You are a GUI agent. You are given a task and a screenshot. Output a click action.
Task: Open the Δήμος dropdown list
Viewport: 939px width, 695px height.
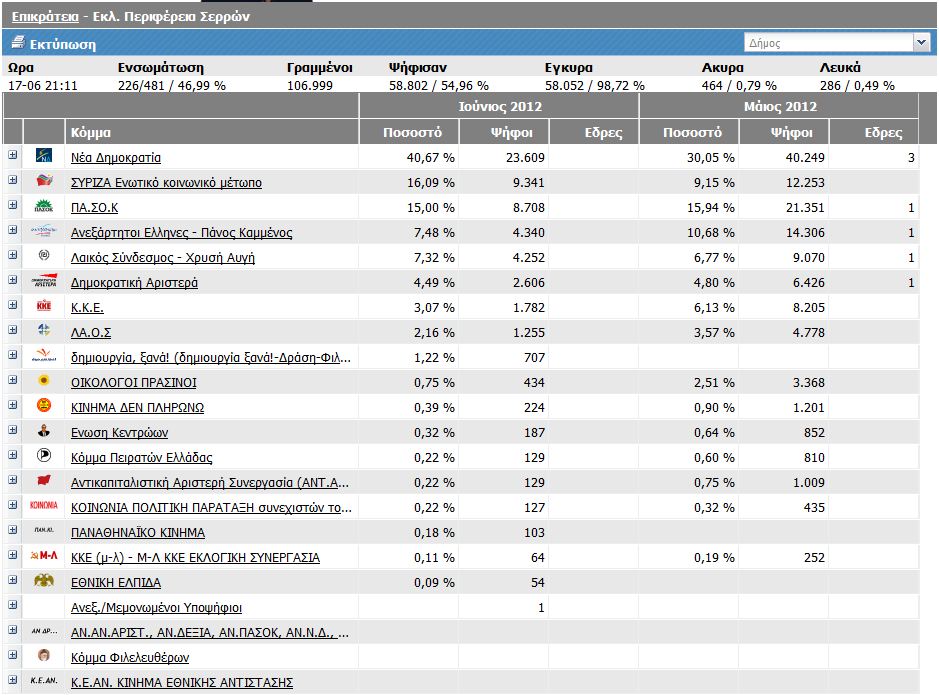[920, 43]
